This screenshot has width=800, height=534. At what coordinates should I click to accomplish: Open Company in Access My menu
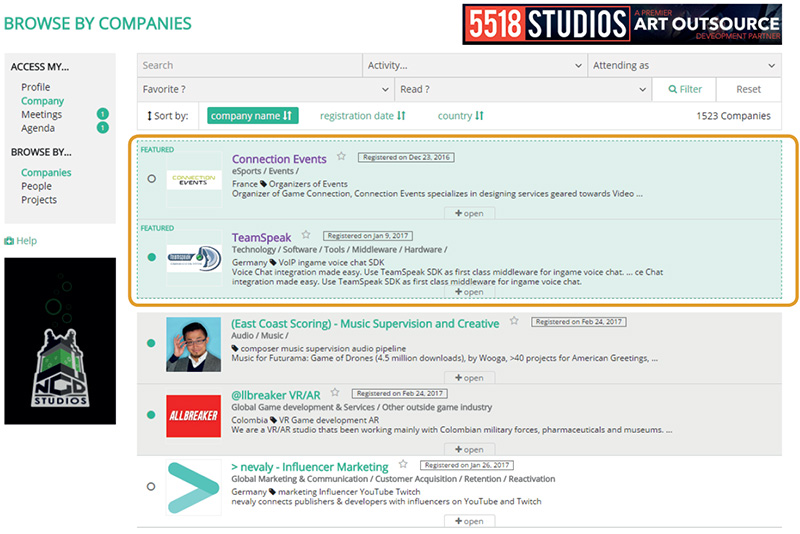pos(42,101)
